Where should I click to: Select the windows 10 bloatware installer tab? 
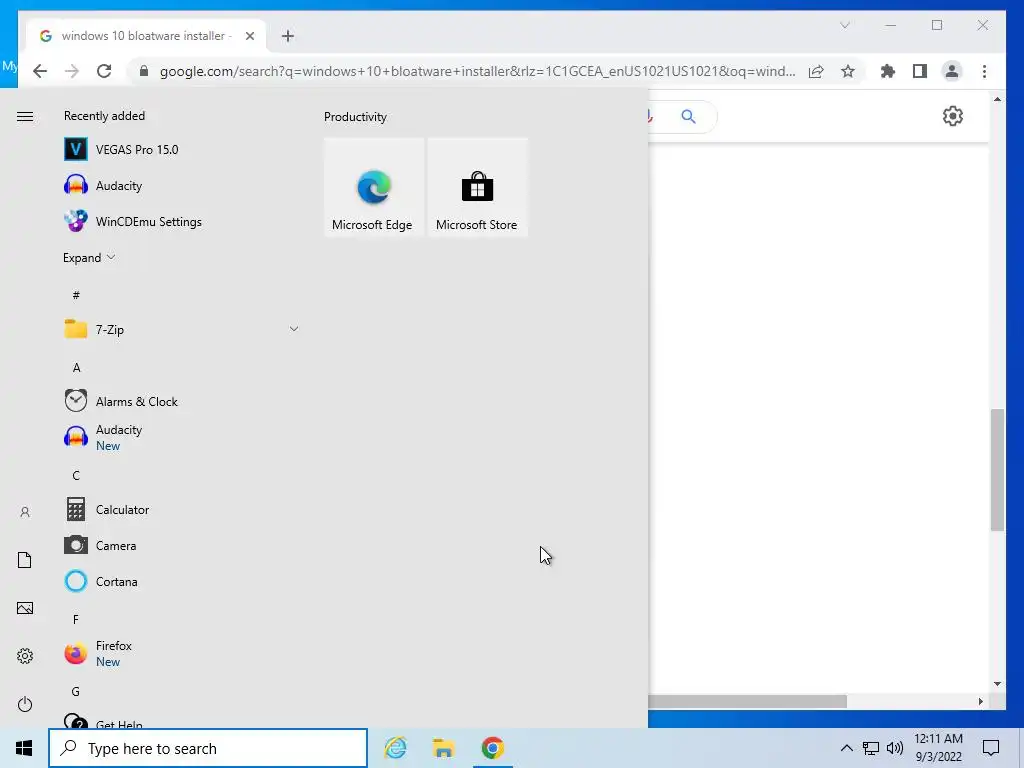pyautogui.click(x=147, y=36)
